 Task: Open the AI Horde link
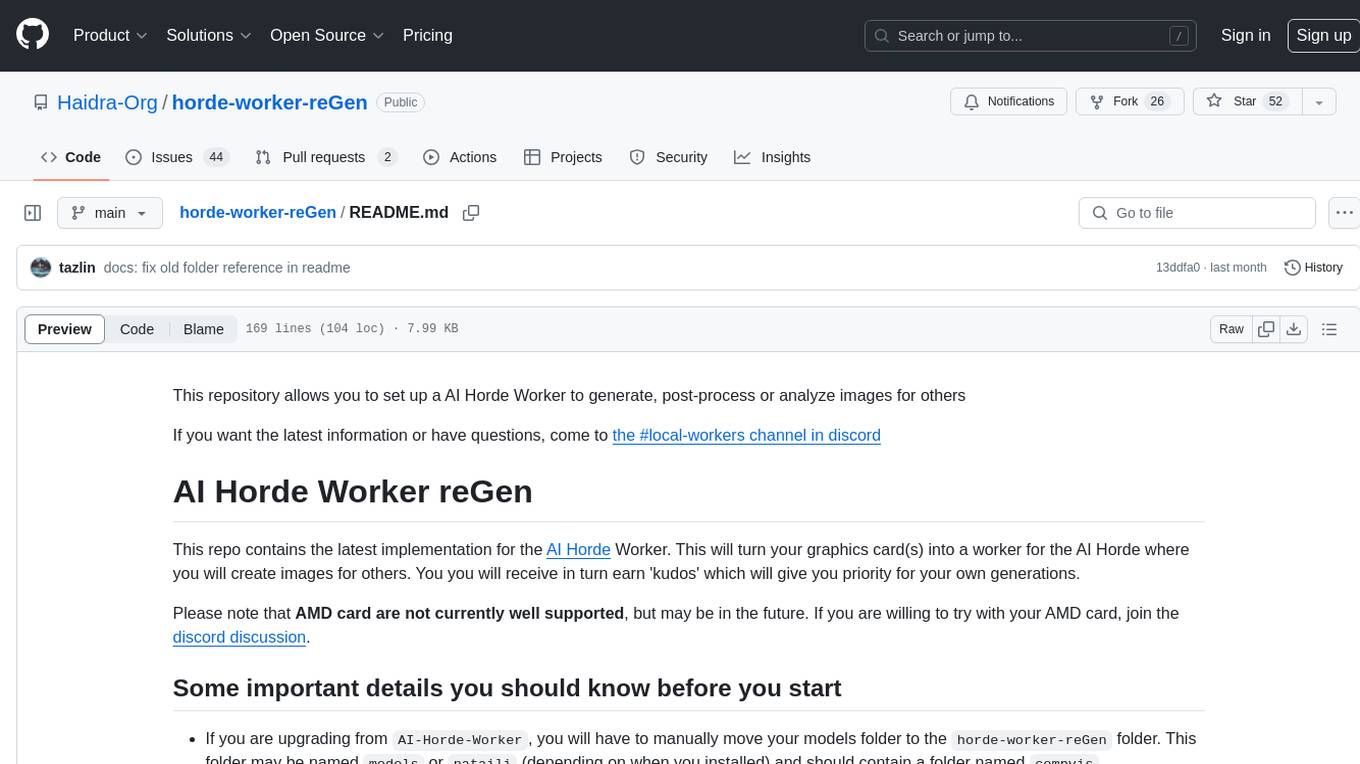[x=578, y=549]
